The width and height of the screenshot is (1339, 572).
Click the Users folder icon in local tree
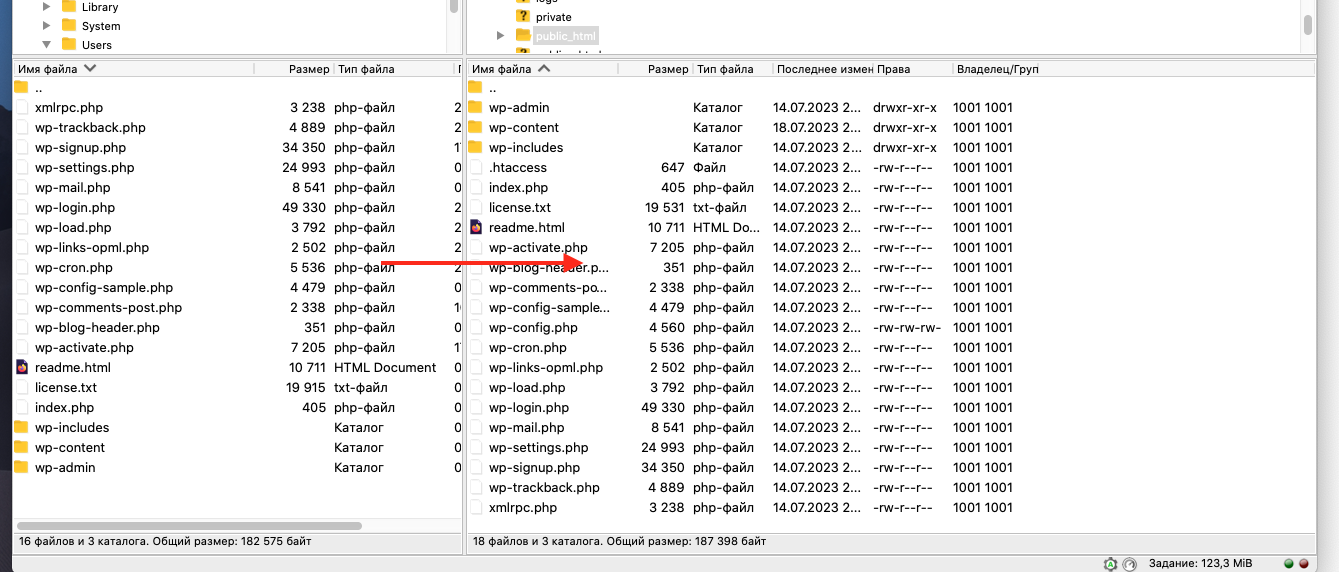(x=69, y=45)
